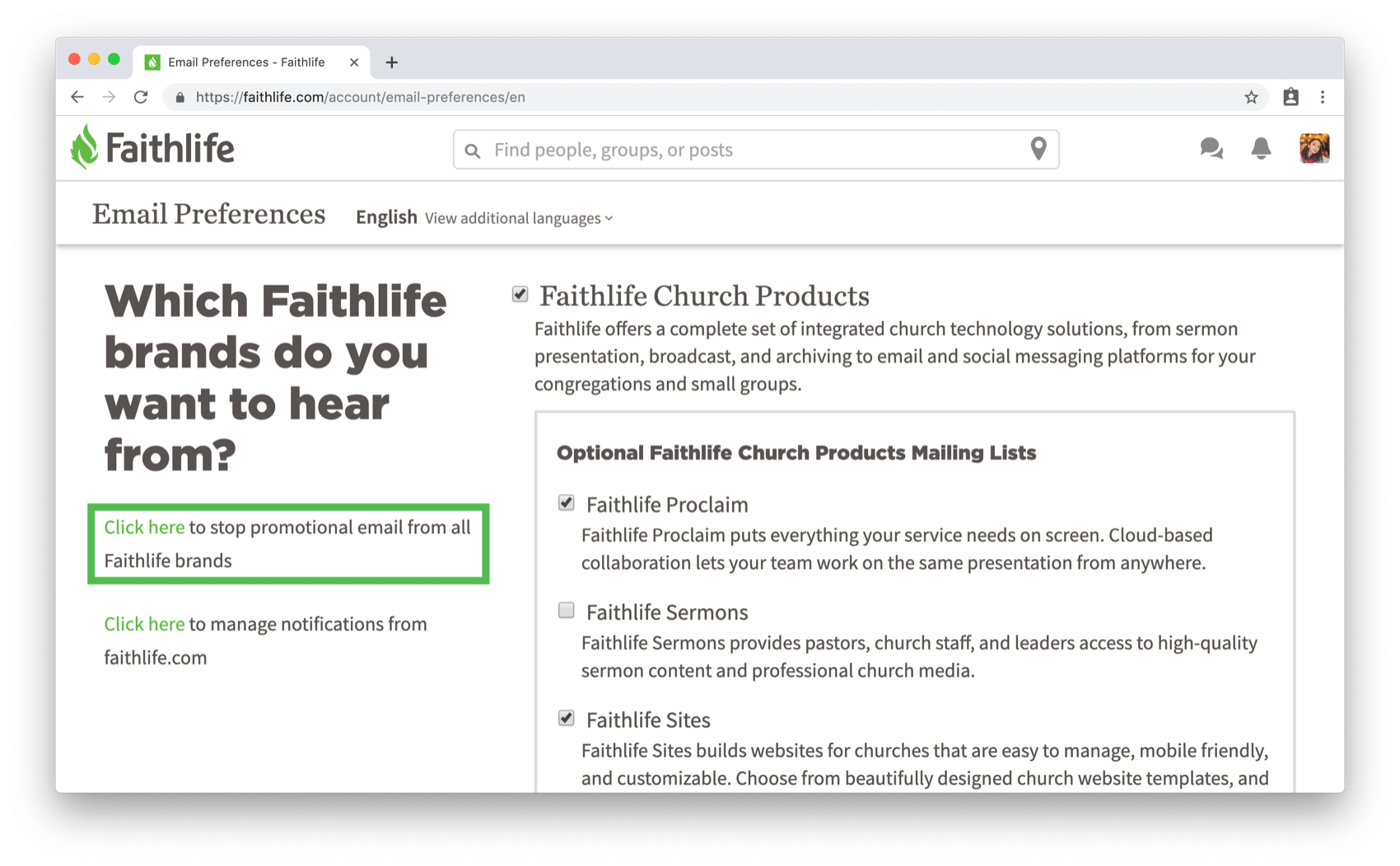Screen dimensions: 1400x866
Task: Click the green fullscreen window button
Action: [x=114, y=59]
